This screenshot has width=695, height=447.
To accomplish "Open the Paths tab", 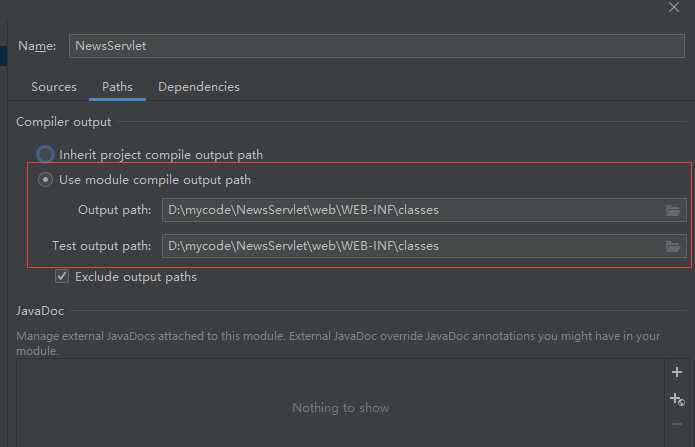I will point(117,87).
